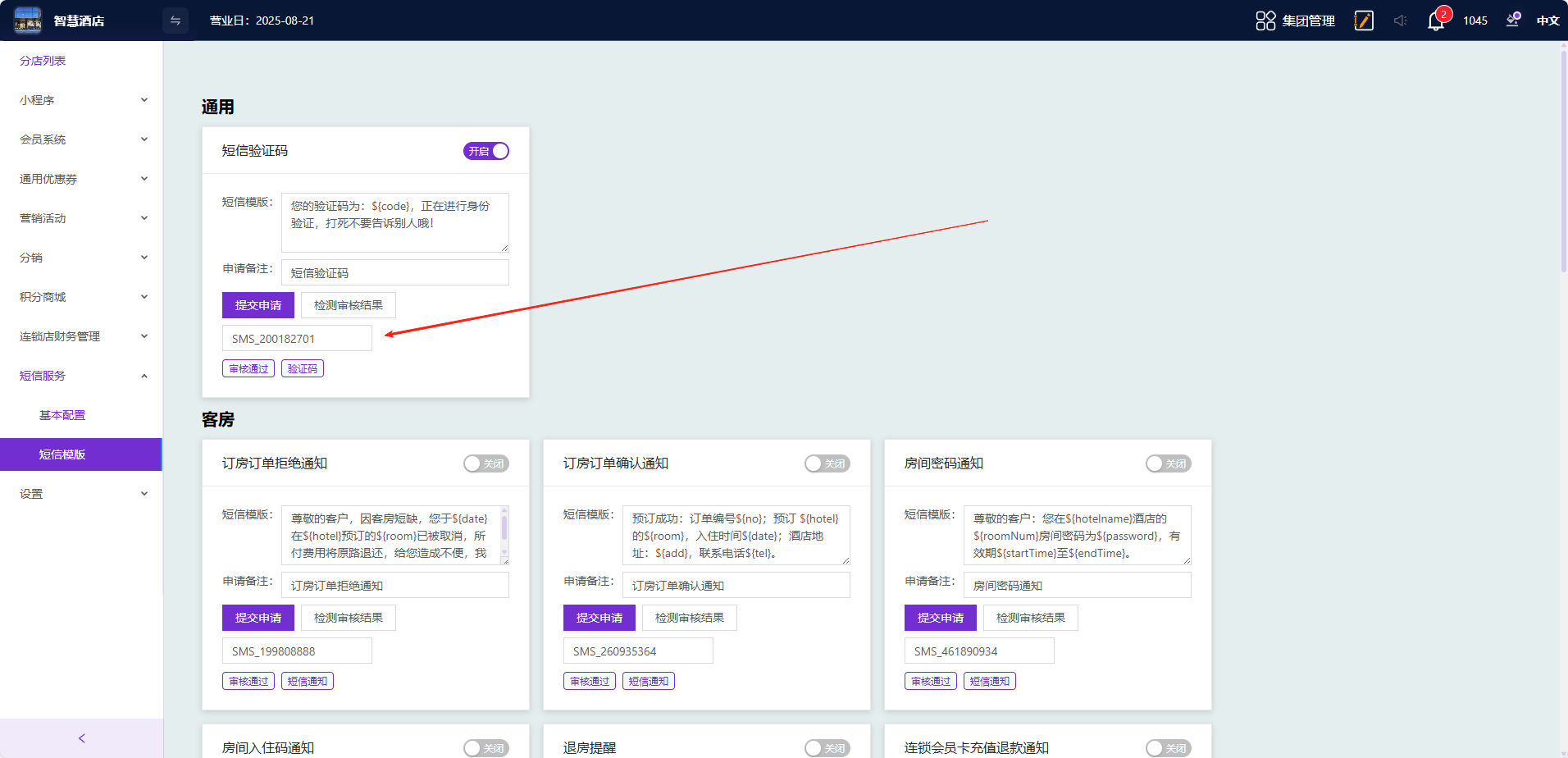Click the orange notepad edit icon
Image resolution: width=1568 pixels, height=758 pixels.
tap(1364, 21)
